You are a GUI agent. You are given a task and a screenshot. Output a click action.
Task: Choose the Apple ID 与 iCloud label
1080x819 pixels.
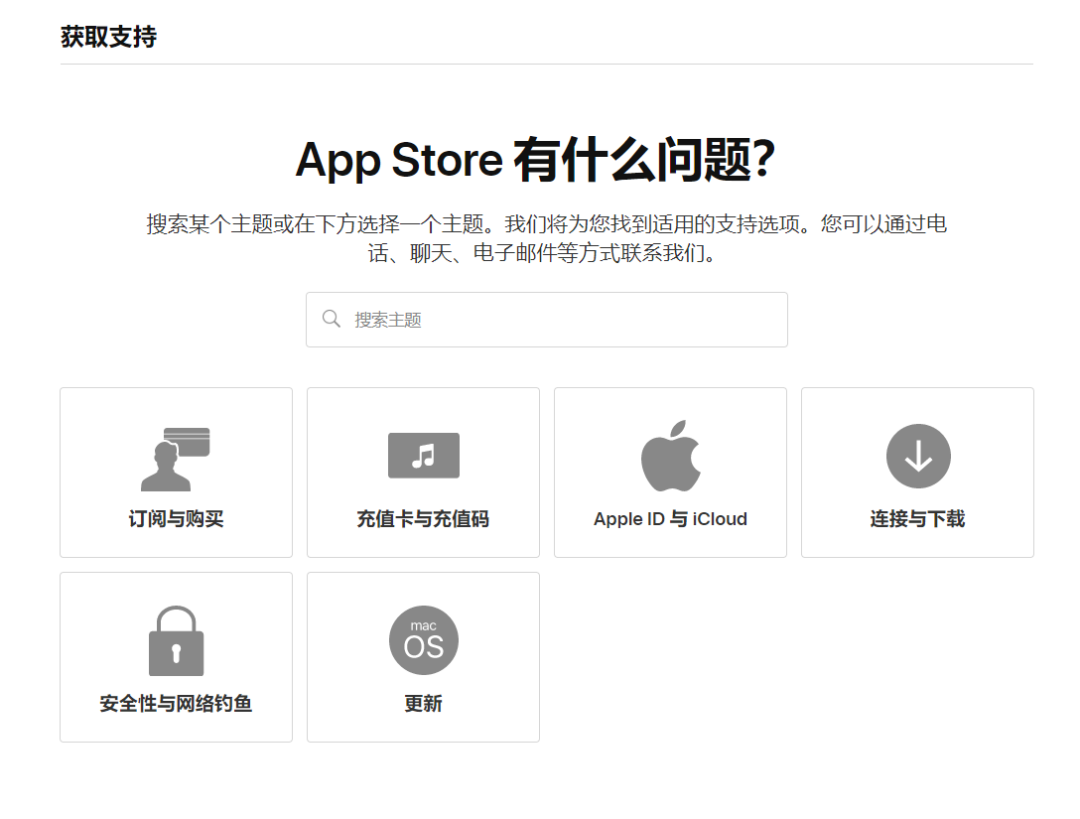point(670,519)
